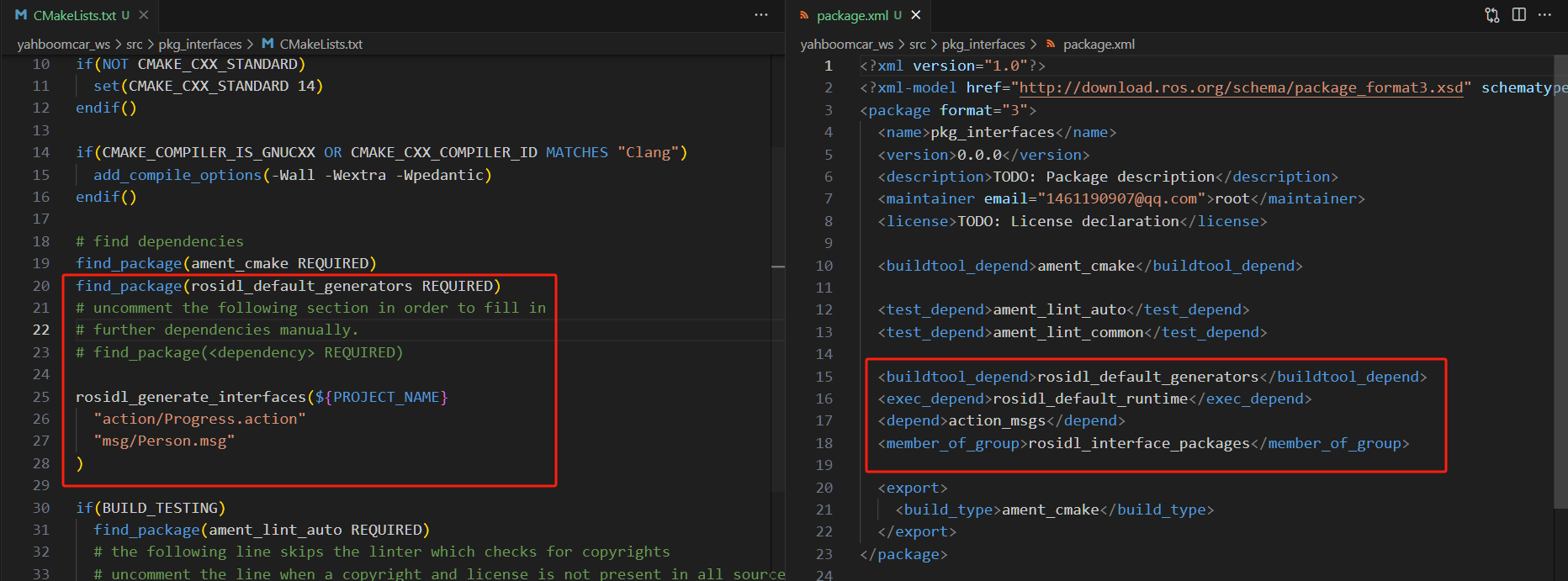1568x581 pixels.
Task: Open More Actions menu in right editor group
Action: [1544, 15]
